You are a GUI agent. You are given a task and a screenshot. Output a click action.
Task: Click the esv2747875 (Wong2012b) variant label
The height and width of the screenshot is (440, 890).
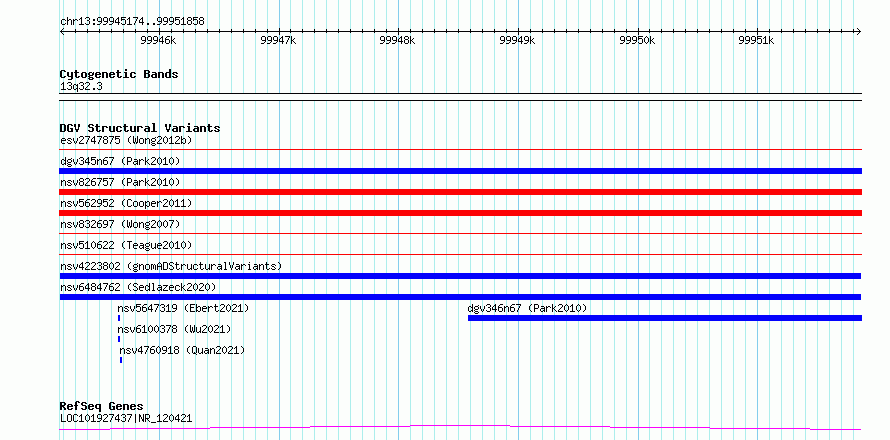(x=128, y=140)
